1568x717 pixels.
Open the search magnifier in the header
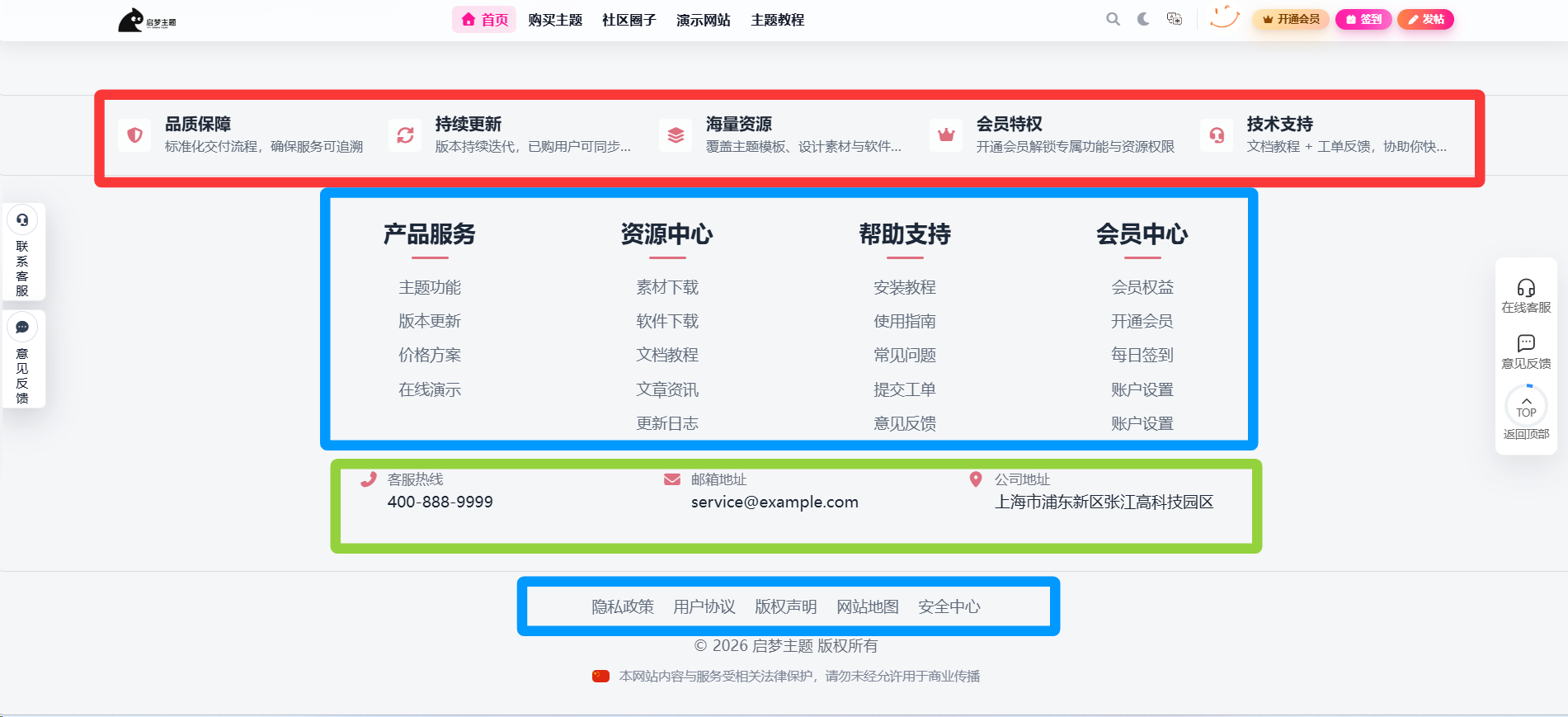[1113, 19]
